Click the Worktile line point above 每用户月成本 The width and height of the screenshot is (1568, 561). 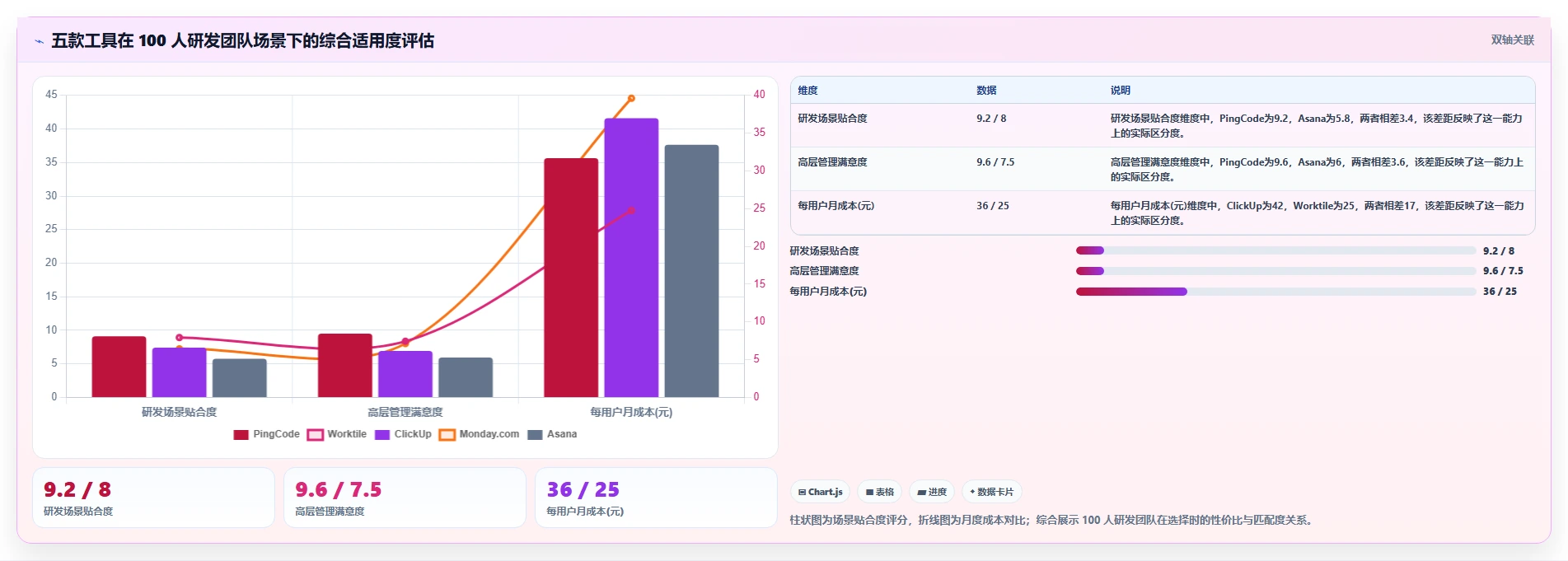click(x=631, y=210)
